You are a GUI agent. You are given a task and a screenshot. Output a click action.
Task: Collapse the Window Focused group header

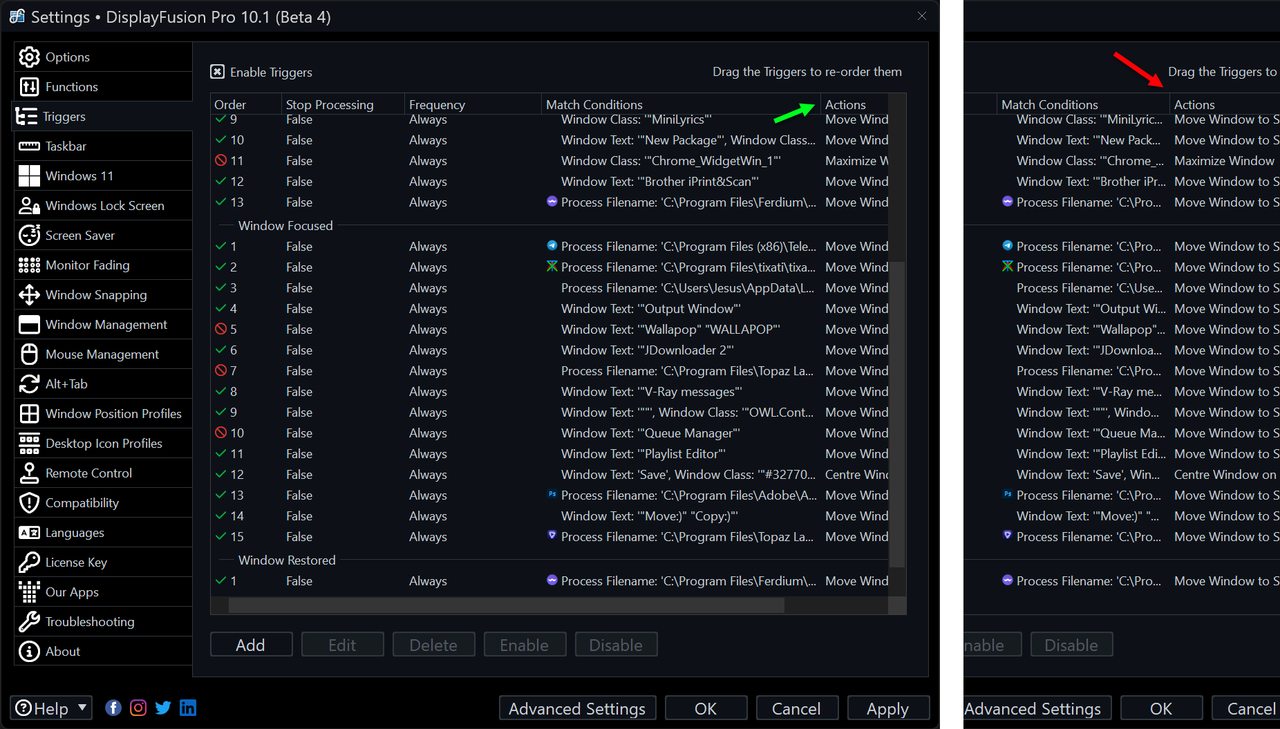coord(285,225)
